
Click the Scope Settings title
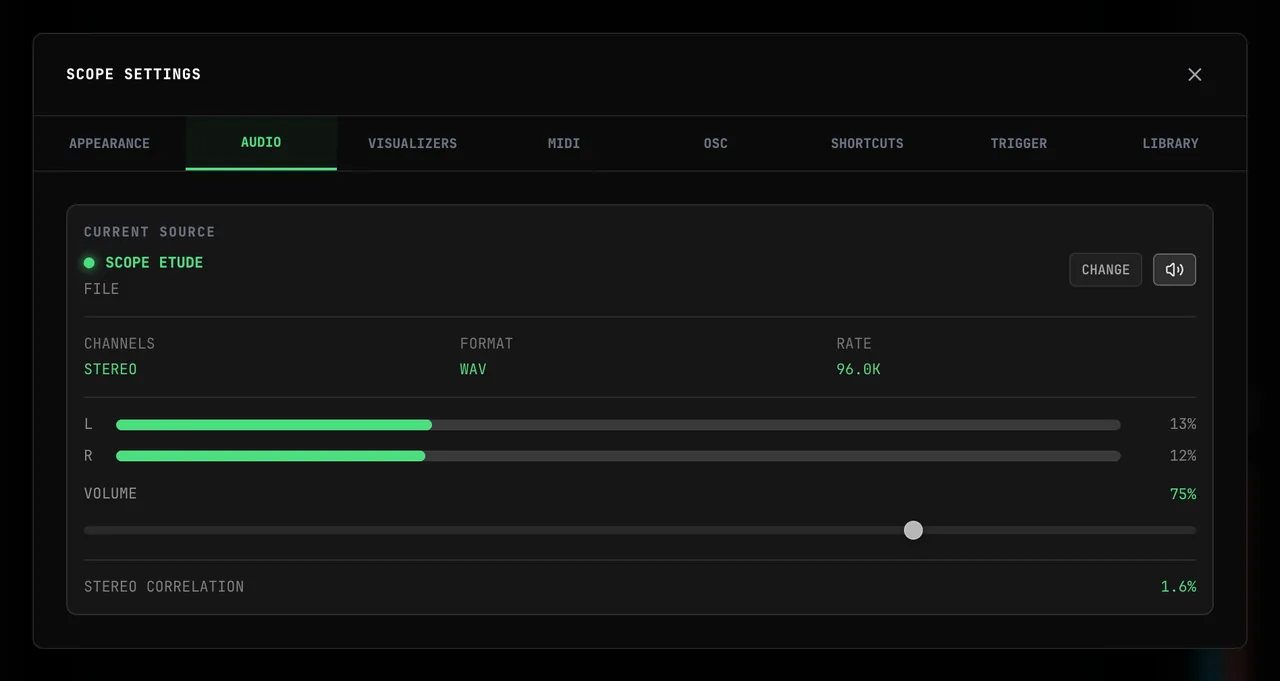(x=133, y=74)
